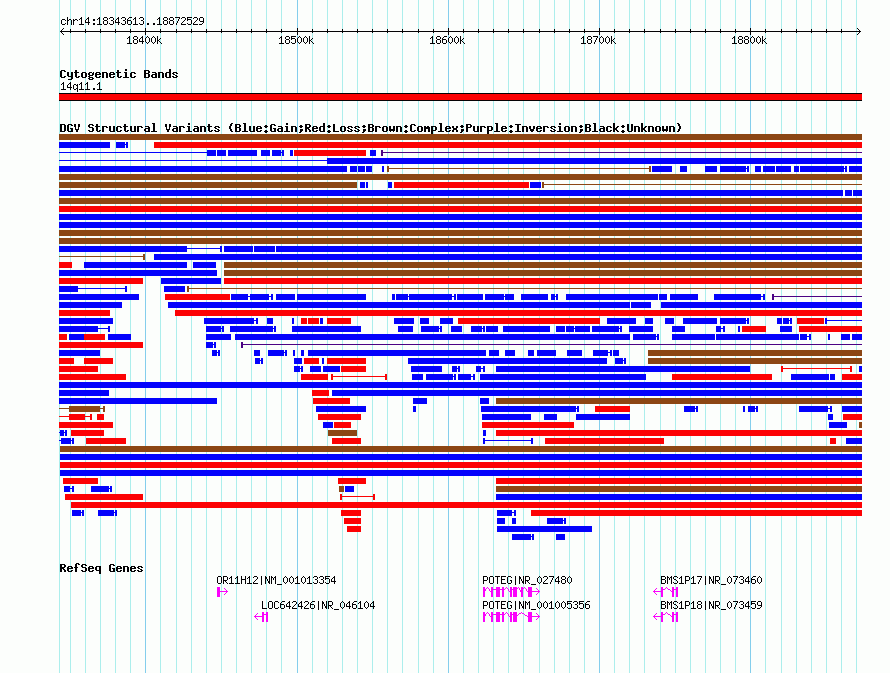The image size is (890, 673).
Task: Click the LOC642426 gene glyph
Action: pyautogui.click(x=261, y=617)
